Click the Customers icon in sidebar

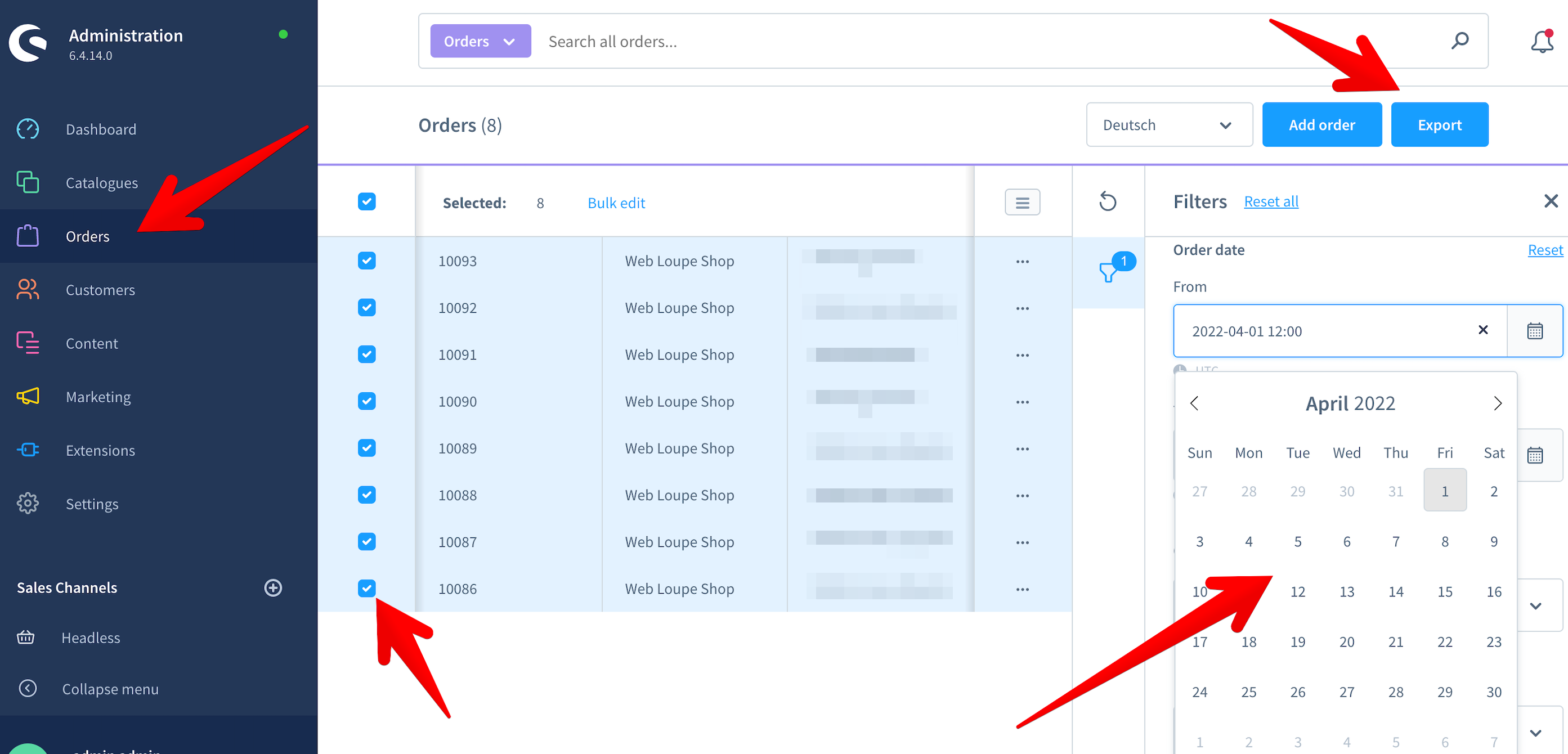click(x=27, y=289)
